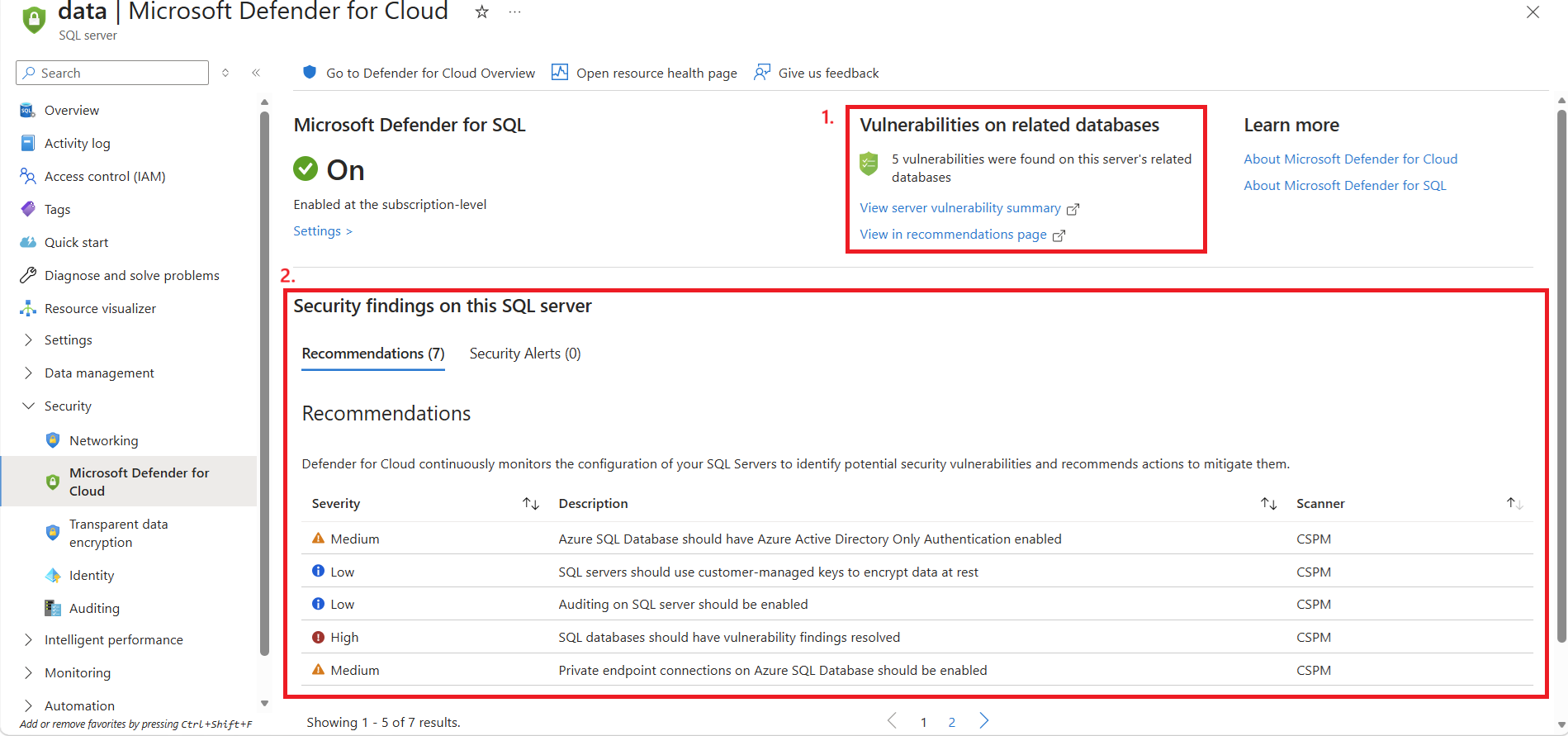Sort by Severity column arrows
Viewport: 1568px width, 736px height.
click(531, 504)
